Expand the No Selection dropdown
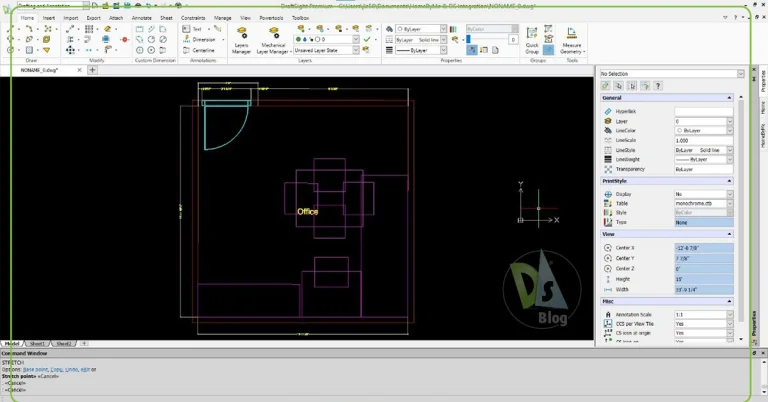 coord(740,74)
